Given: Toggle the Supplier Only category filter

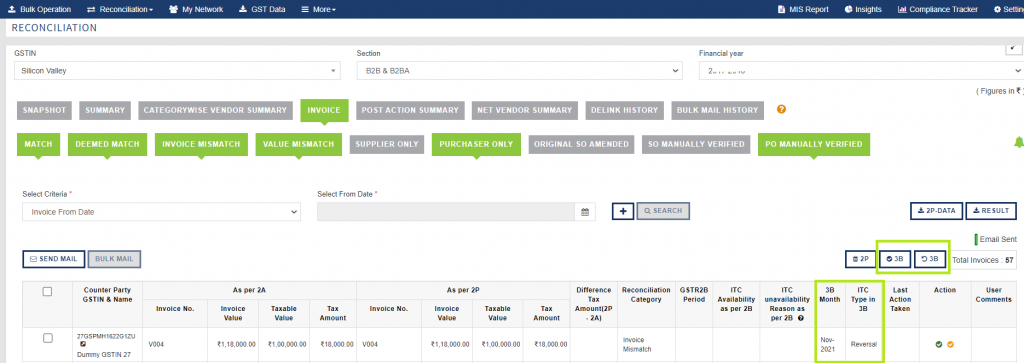Looking at the screenshot, I should pyautogui.click(x=387, y=144).
